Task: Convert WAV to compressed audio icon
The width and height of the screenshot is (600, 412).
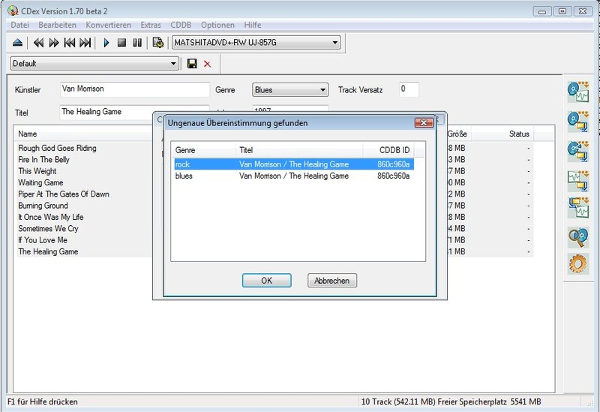Action: click(578, 181)
